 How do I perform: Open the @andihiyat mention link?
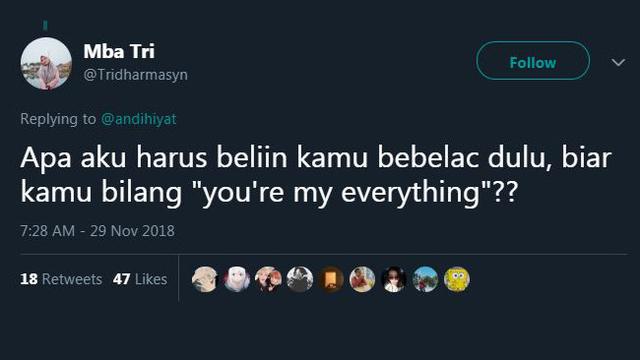[138, 119]
